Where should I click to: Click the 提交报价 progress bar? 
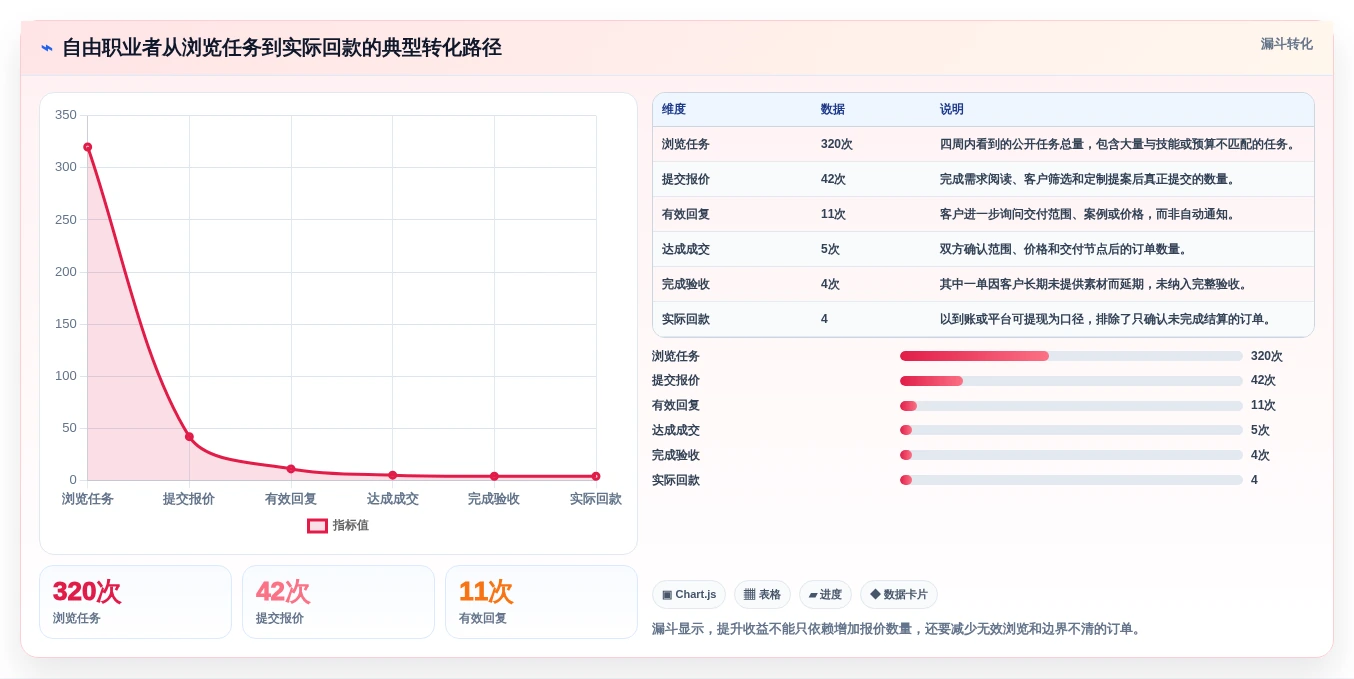click(1071, 381)
